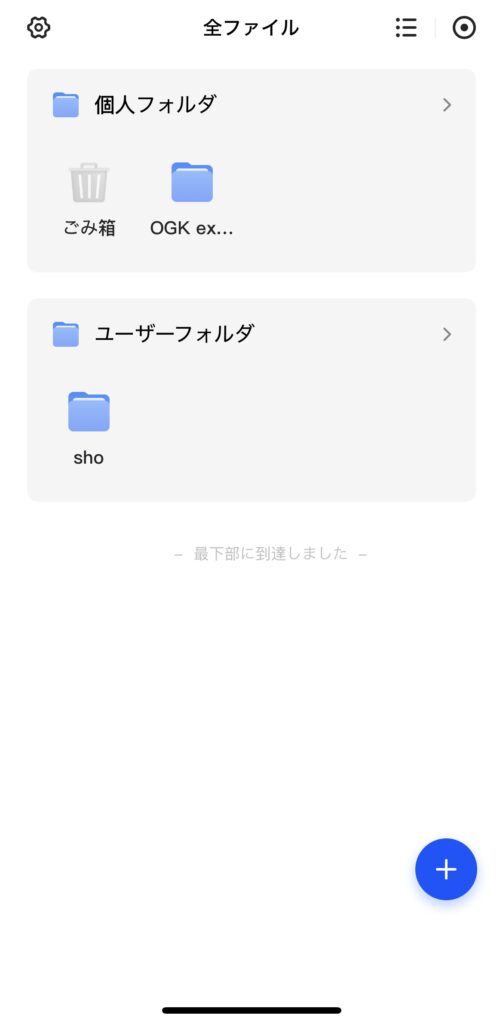Open the sho folder
Viewport: 503px width, 1024px height.
point(89,411)
